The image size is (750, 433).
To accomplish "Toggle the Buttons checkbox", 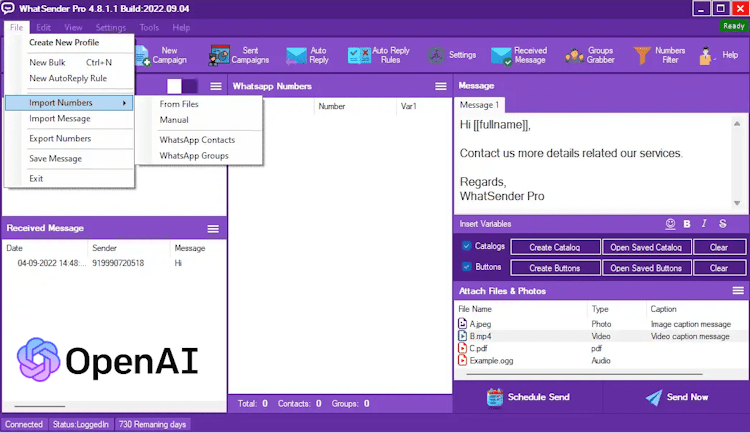I will (x=466, y=266).
